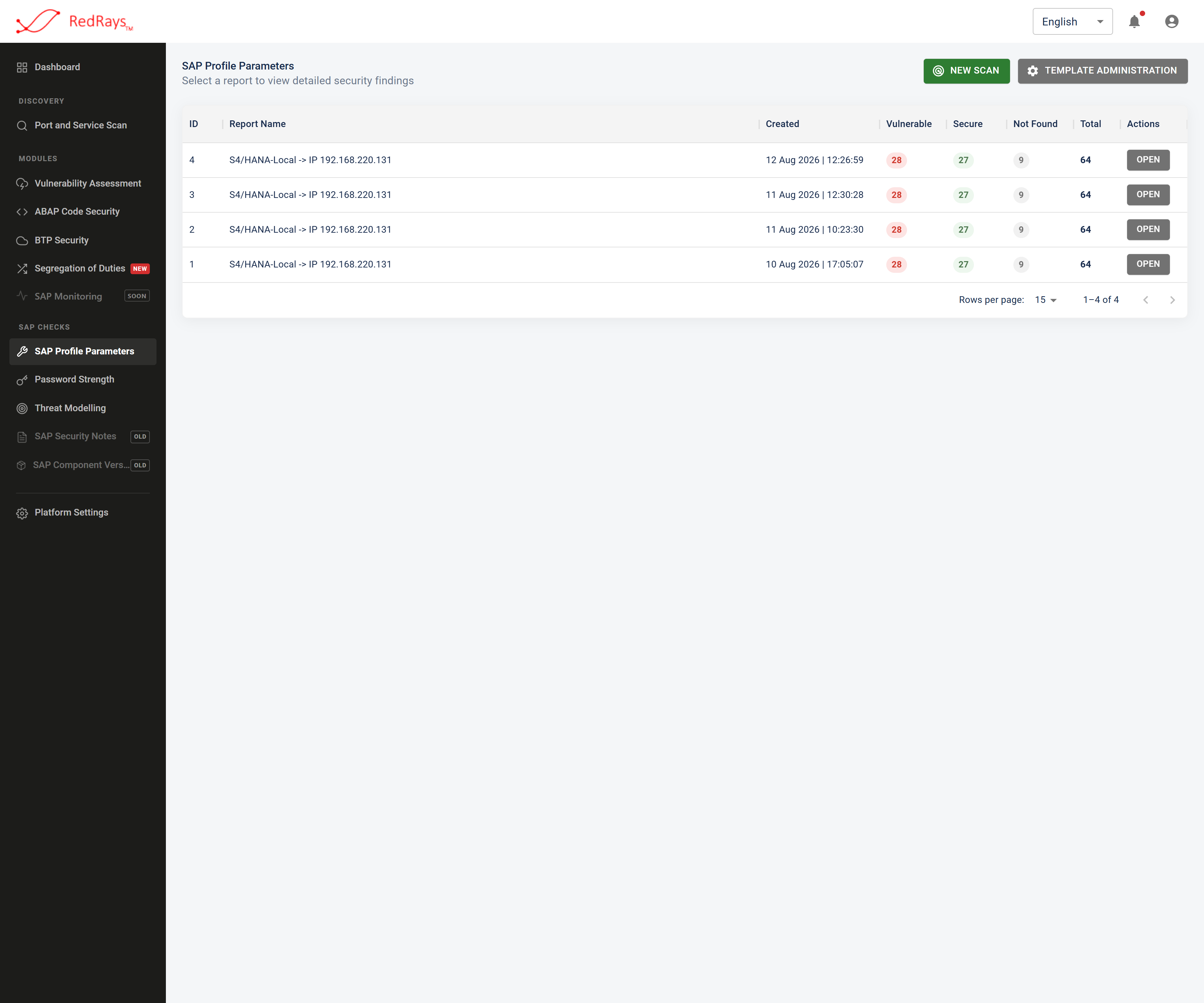This screenshot has width=1204, height=1003.
Task: Click the ABAP Code Security brackets icon
Action: (22, 212)
